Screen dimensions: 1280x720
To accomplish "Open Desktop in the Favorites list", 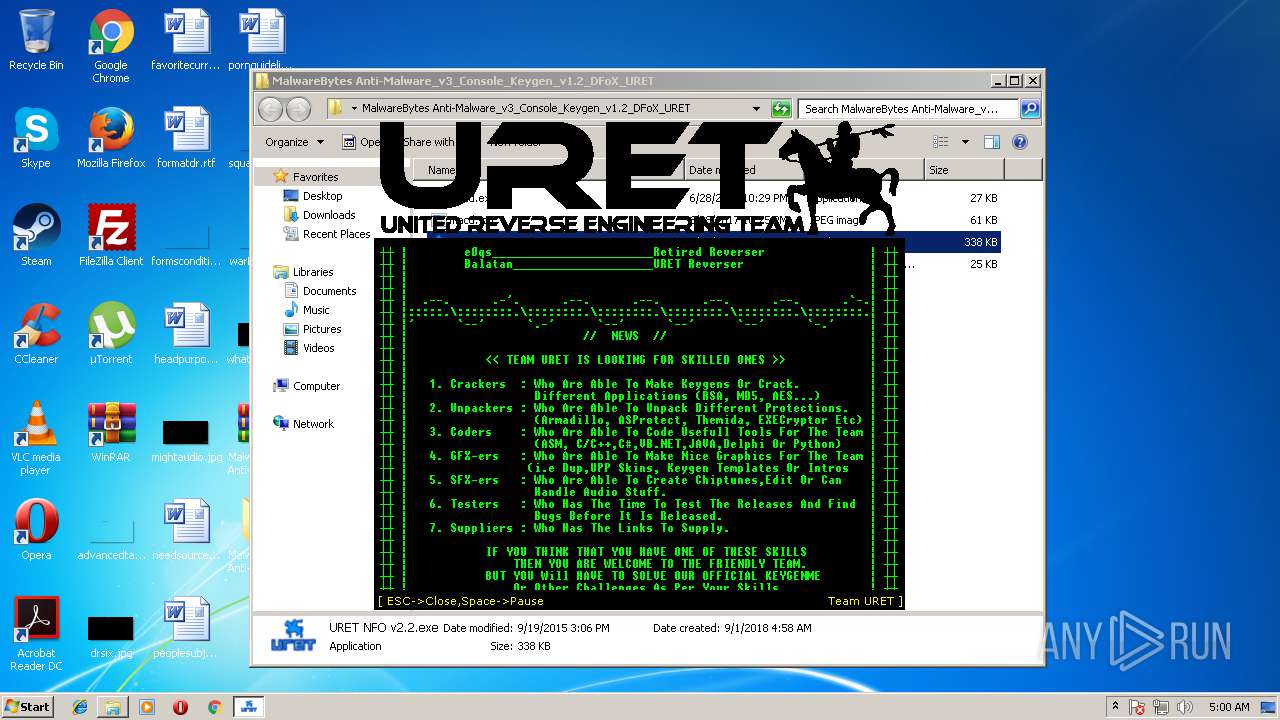I will 322,196.
